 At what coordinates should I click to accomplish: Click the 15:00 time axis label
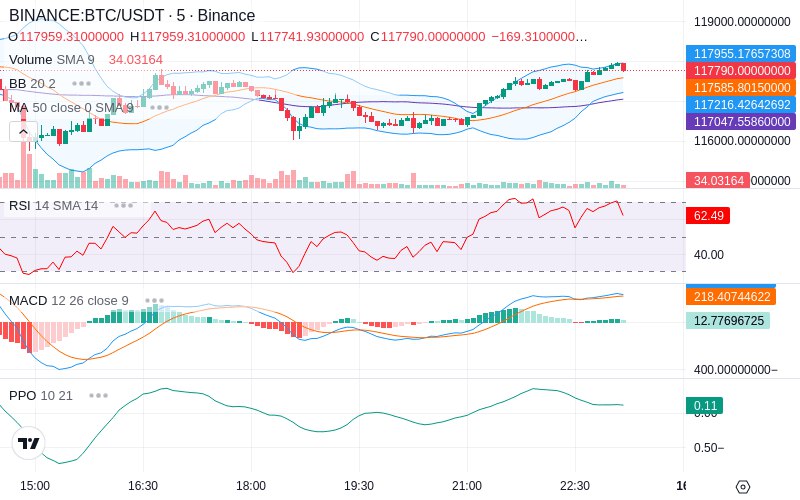35,486
